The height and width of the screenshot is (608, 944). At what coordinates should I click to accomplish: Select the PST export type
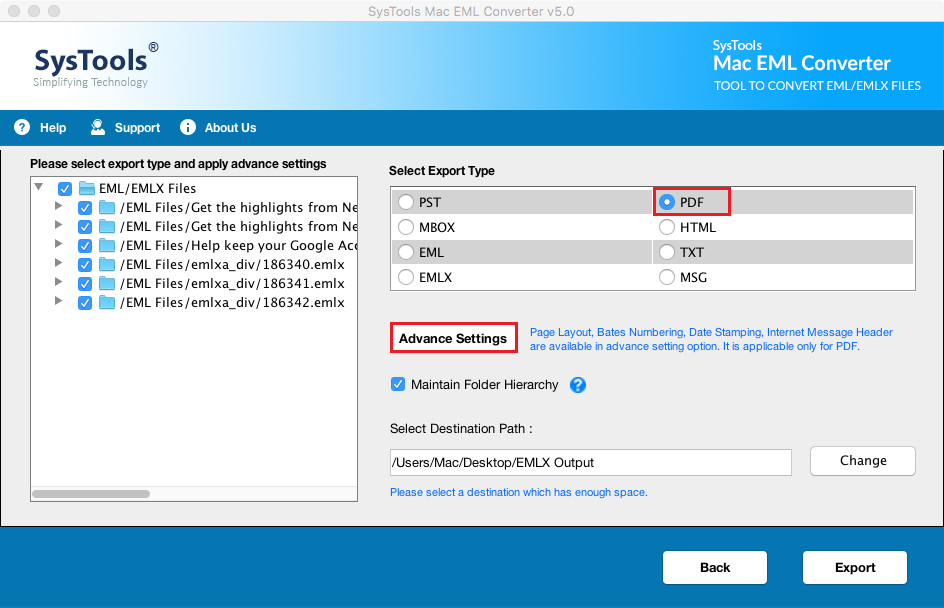(x=406, y=202)
